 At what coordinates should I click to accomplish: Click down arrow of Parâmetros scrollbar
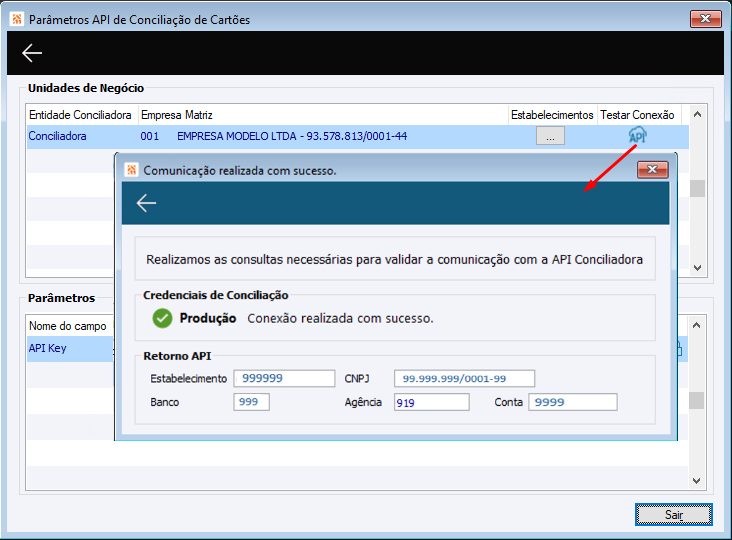pyautogui.click(x=697, y=481)
